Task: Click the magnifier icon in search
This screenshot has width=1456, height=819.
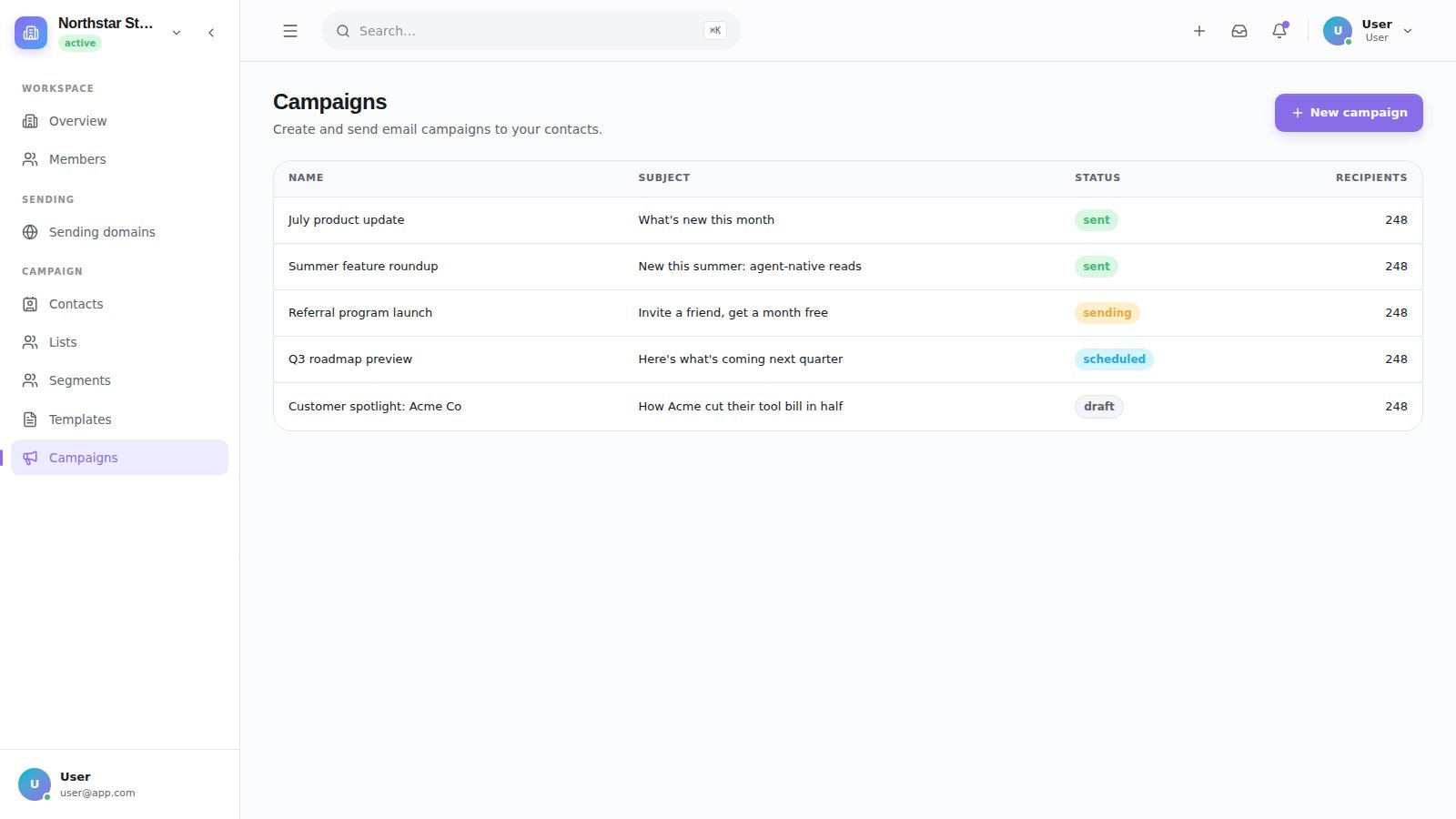Action: click(x=343, y=31)
